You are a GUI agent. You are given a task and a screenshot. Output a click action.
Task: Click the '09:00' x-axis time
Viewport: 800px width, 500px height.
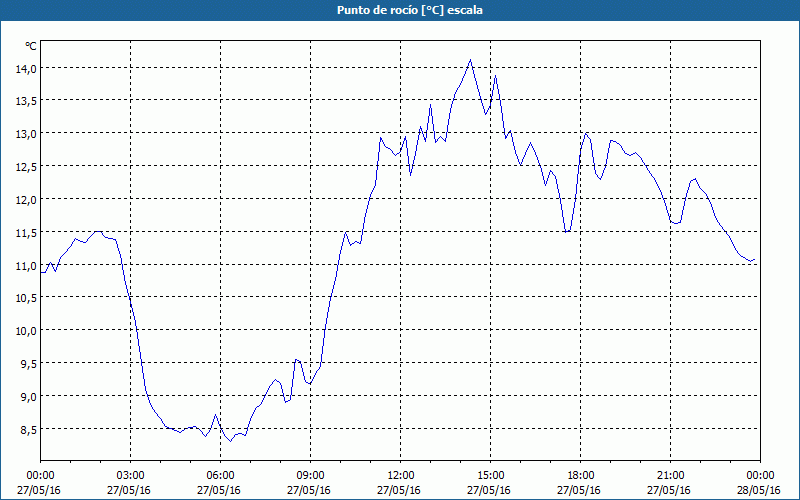310,476
